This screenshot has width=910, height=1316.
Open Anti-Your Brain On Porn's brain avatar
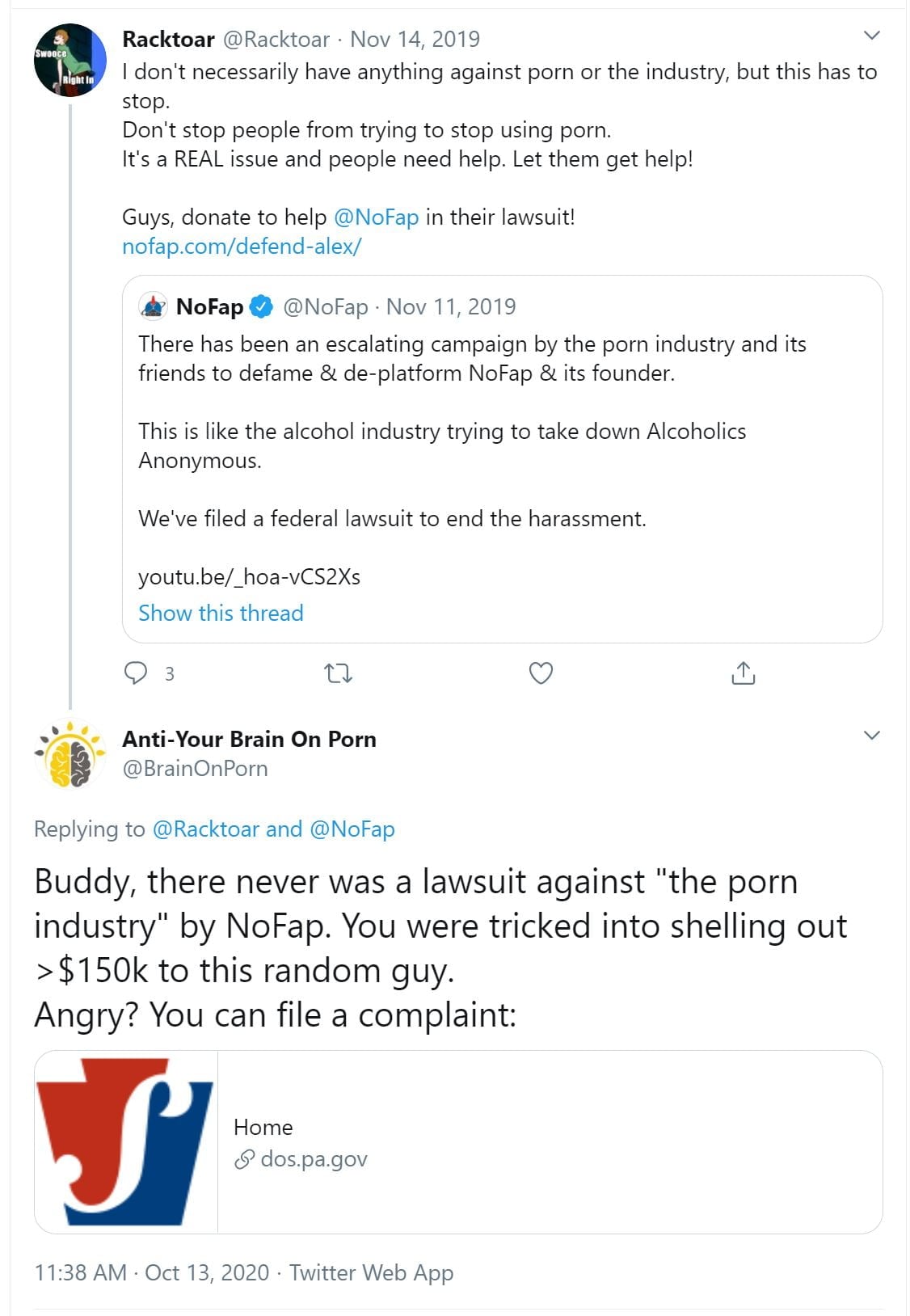[70, 754]
